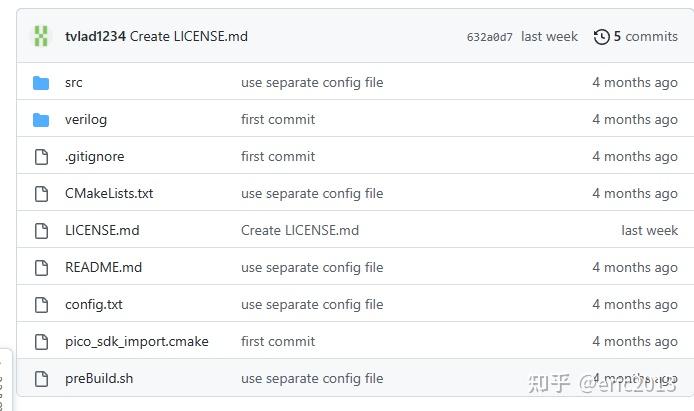View .gitignore 'first commit' message
The image size is (694, 411).
click(278, 157)
